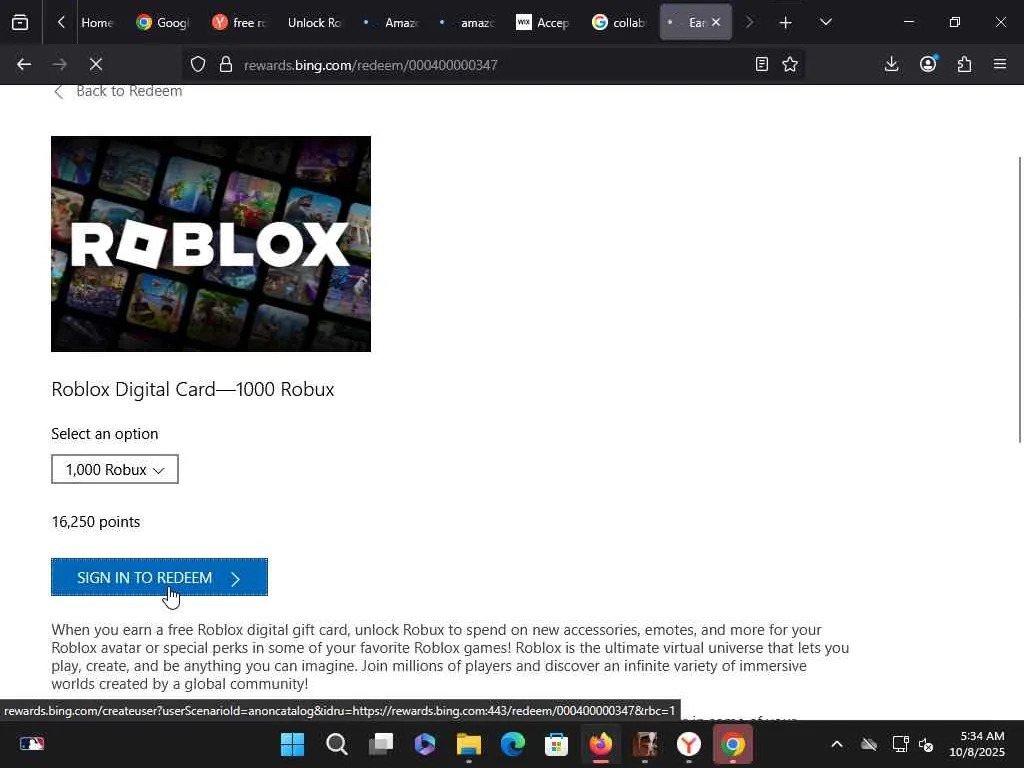
Task: Open the extensions puzzle icon
Action: coord(964,64)
